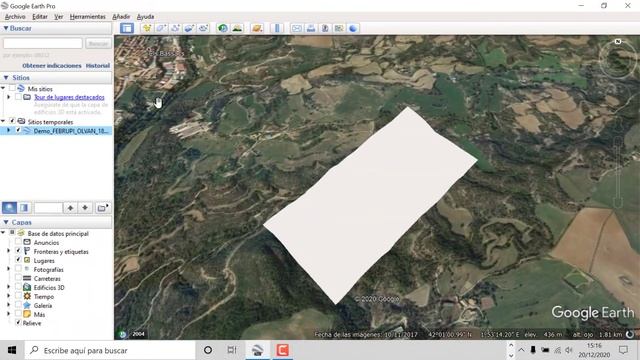Click the Print toolbar icon
This screenshot has height=360, width=640.
[311, 28]
